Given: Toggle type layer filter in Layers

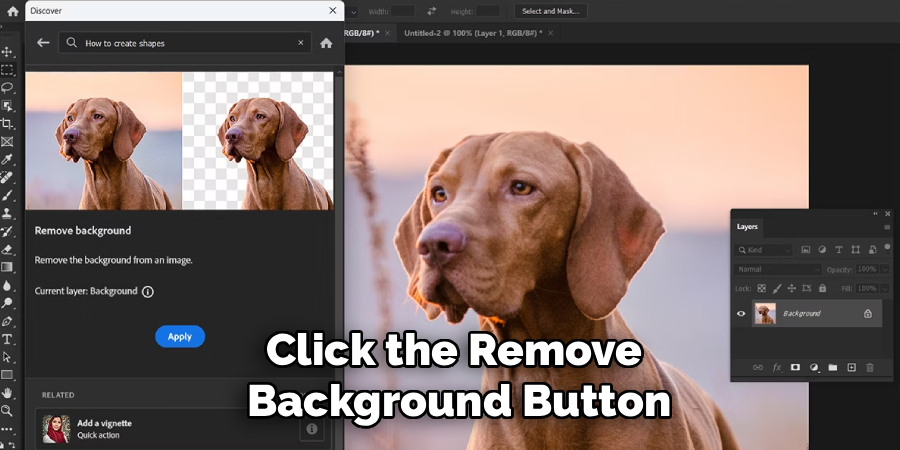Looking at the screenshot, I should click(x=839, y=250).
